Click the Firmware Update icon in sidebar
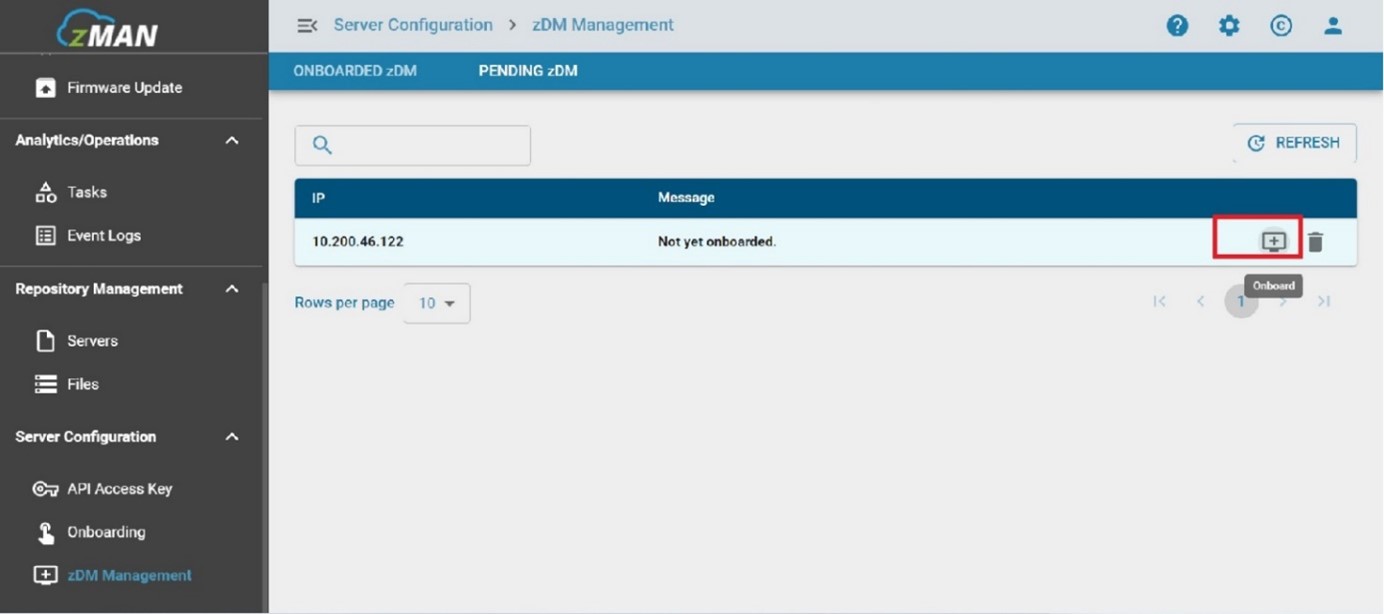This screenshot has height=614, width=1384. [x=45, y=88]
